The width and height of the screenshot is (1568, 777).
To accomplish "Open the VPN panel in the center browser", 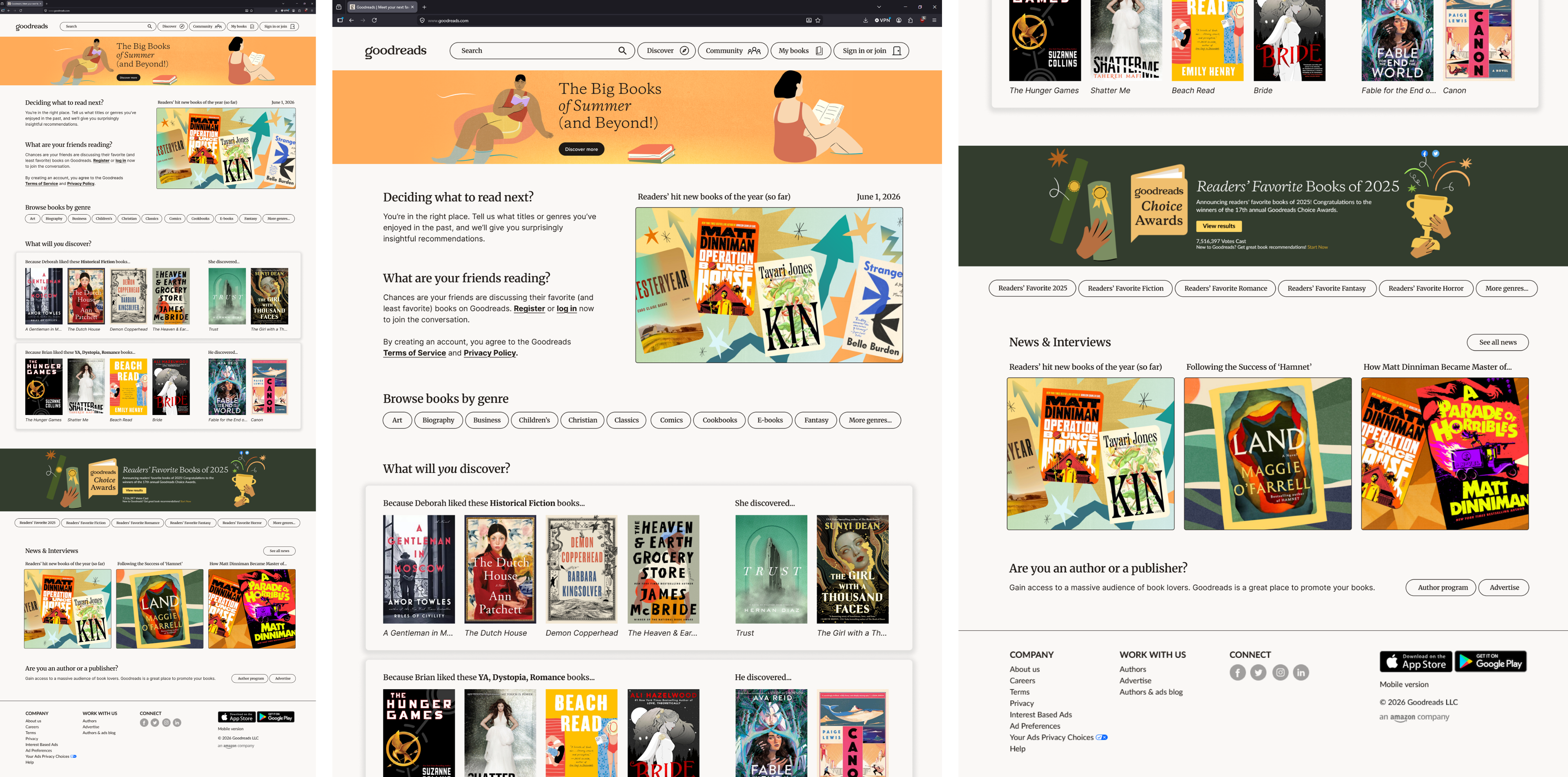I will tap(882, 20).
